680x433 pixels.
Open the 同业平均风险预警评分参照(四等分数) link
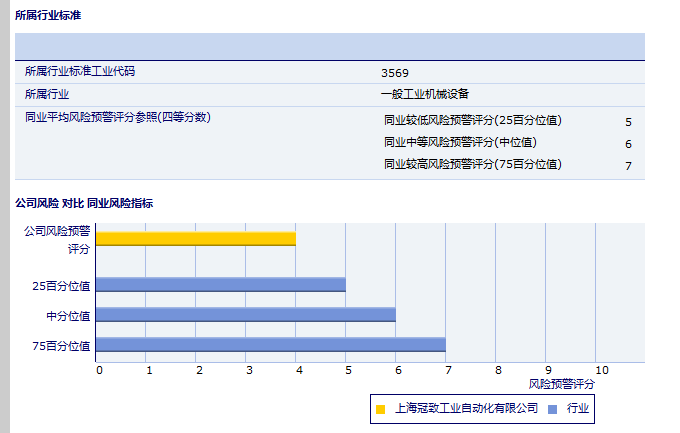117,117
